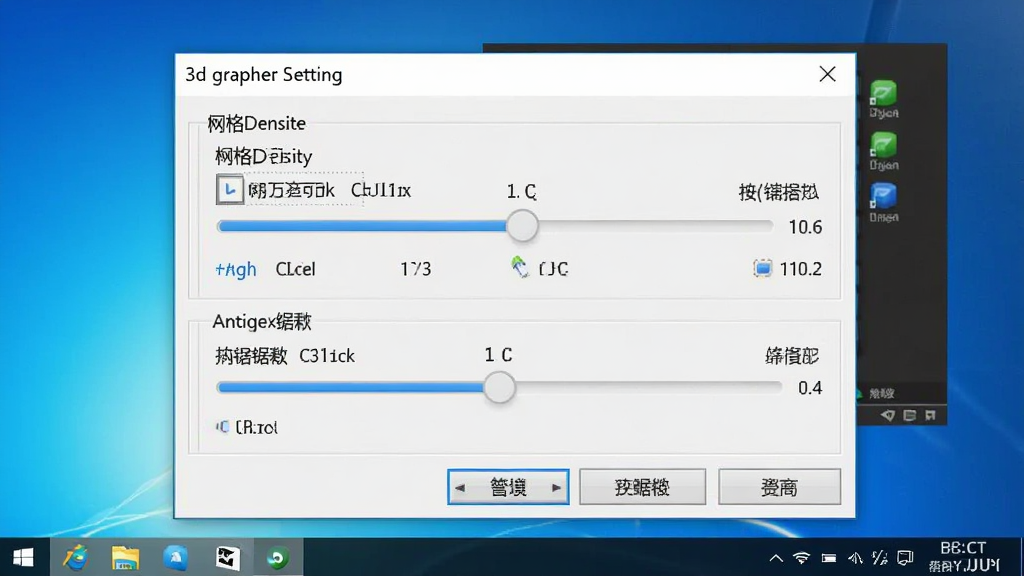The width and height of the screenshot is (1024, 576).
Task: Click the grid density slider handle
Action: (x=522, y=227)
